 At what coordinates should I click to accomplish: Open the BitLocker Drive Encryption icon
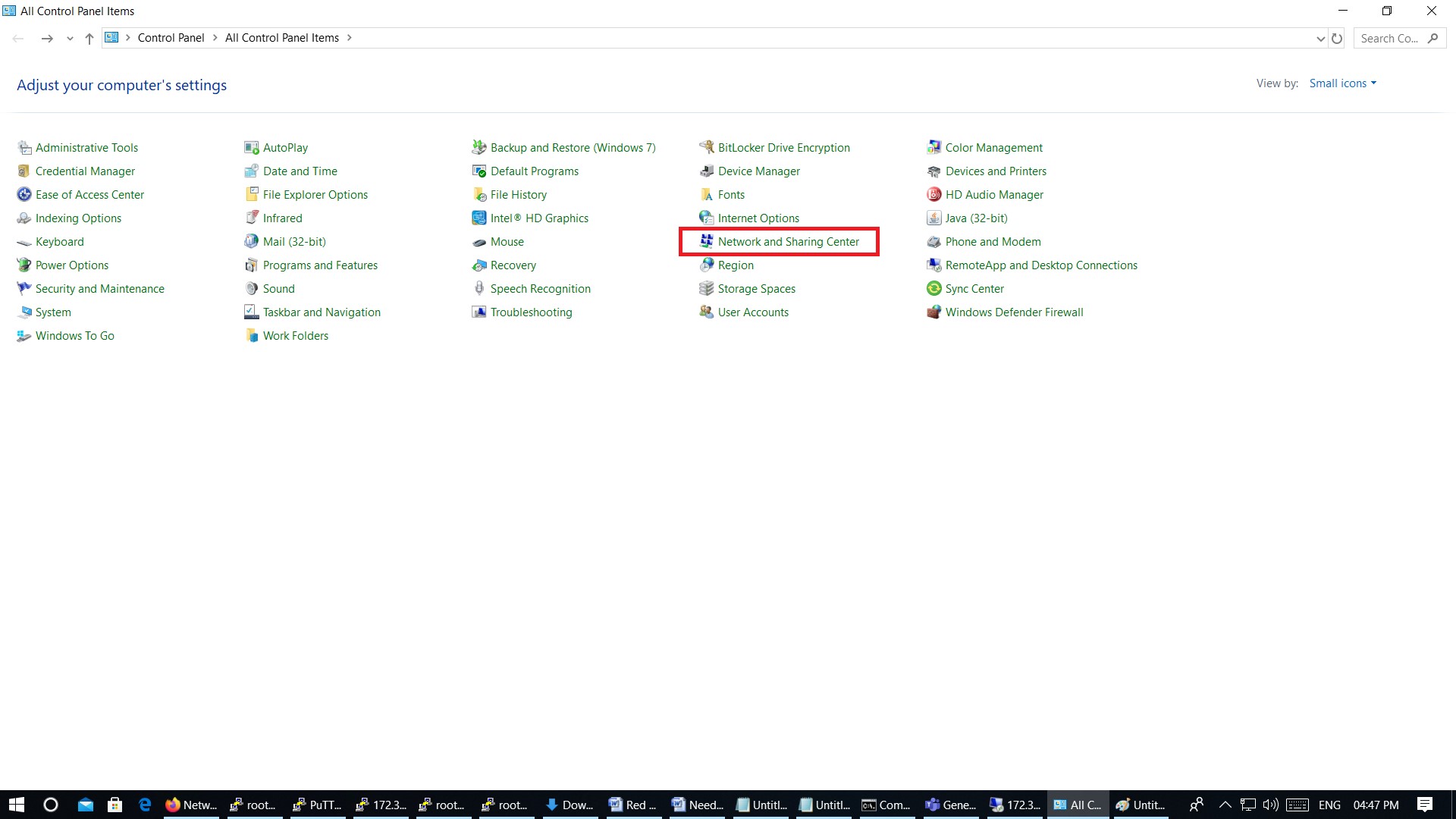706,148
